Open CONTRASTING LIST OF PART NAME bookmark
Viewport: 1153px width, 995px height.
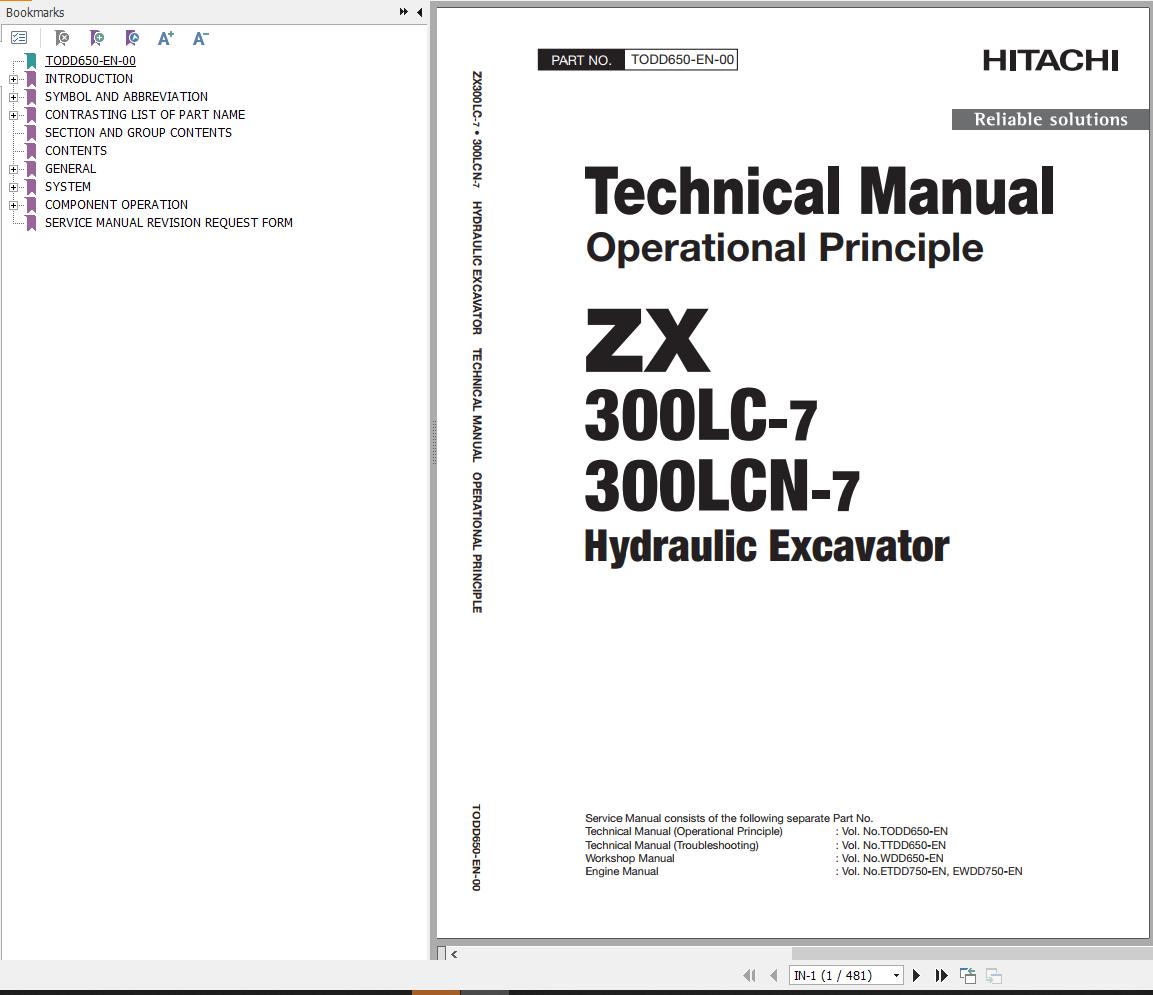click(145, 115)
